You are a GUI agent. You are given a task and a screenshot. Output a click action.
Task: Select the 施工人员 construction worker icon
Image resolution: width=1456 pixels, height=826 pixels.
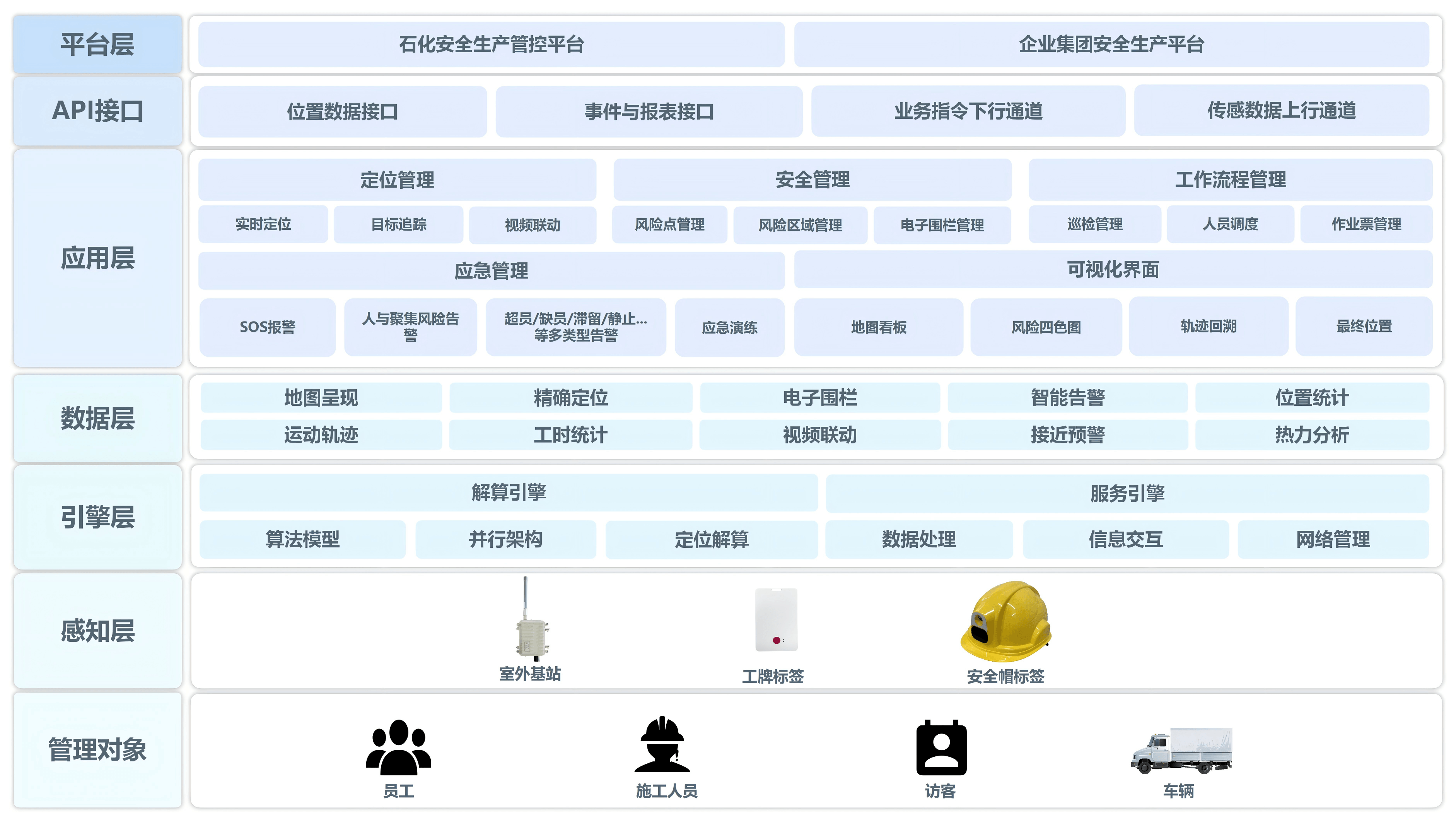point(662,744)
